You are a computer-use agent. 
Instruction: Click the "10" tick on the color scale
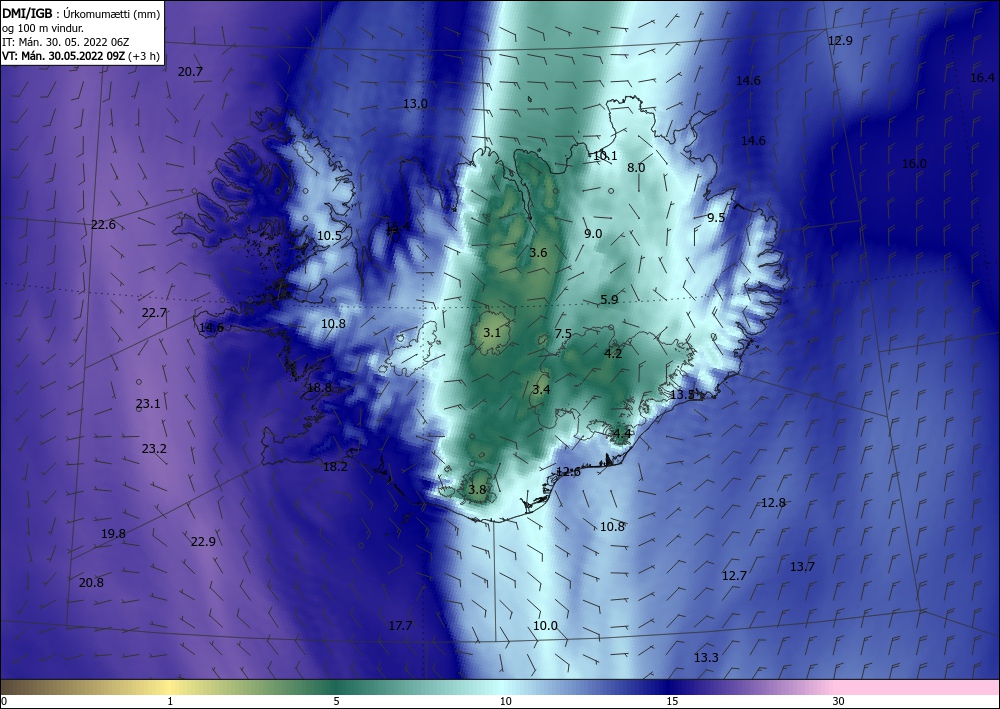click(505, 702)
